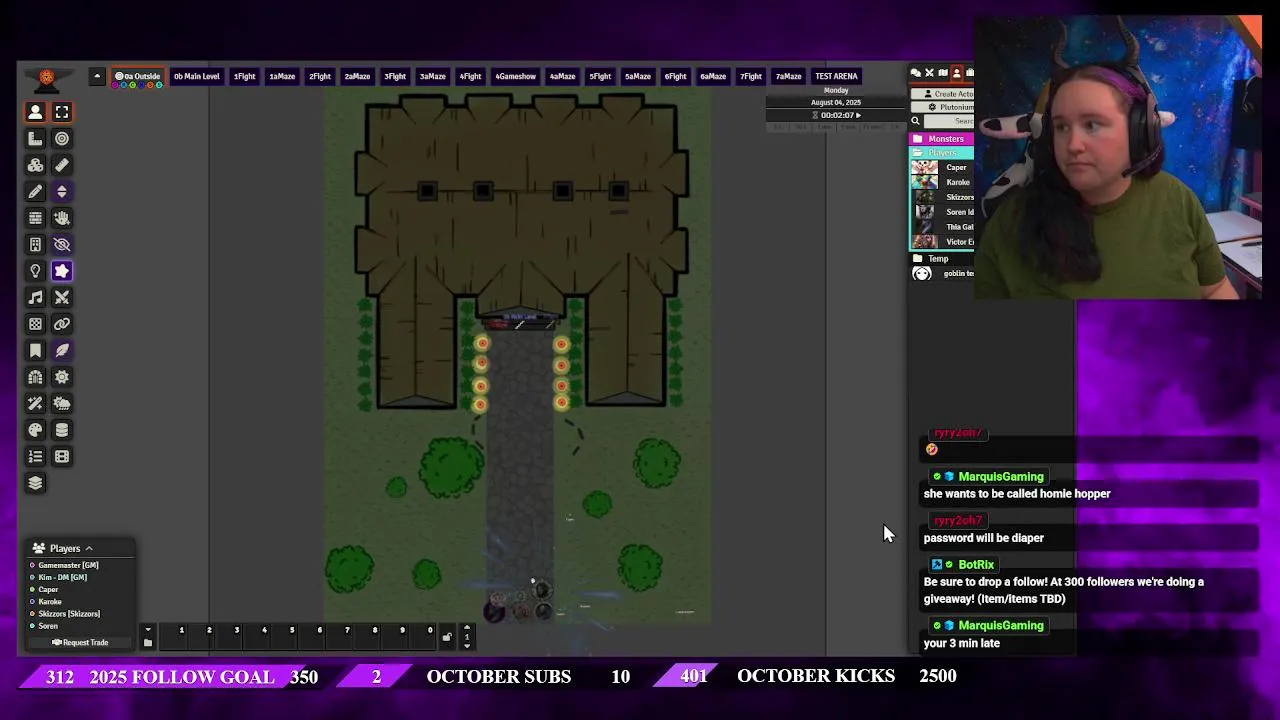This screenshot has width=1280, height=720.
Task: Activate the select-targets fullscreen-frame tool
Action: [62, 112]
